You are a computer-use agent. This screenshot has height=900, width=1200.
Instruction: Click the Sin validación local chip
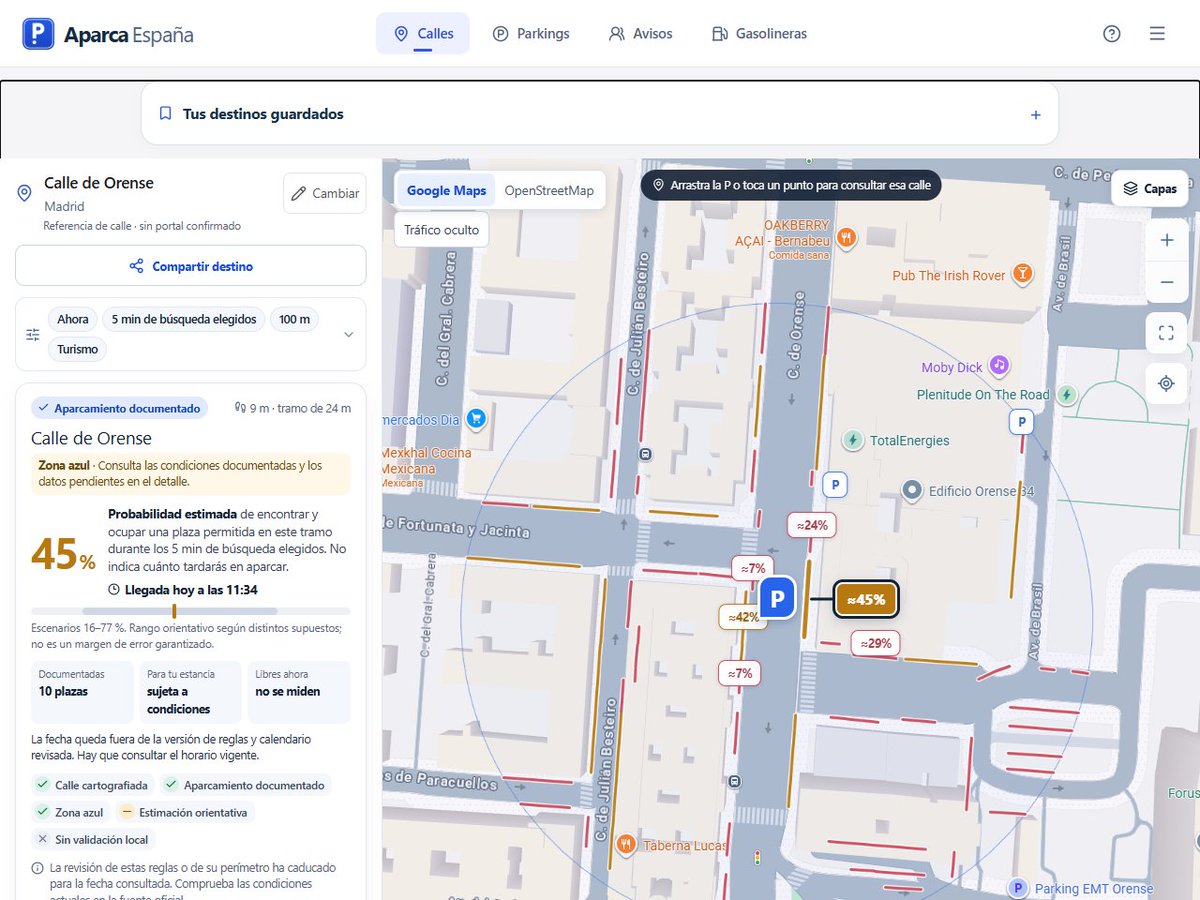point(92,839)
